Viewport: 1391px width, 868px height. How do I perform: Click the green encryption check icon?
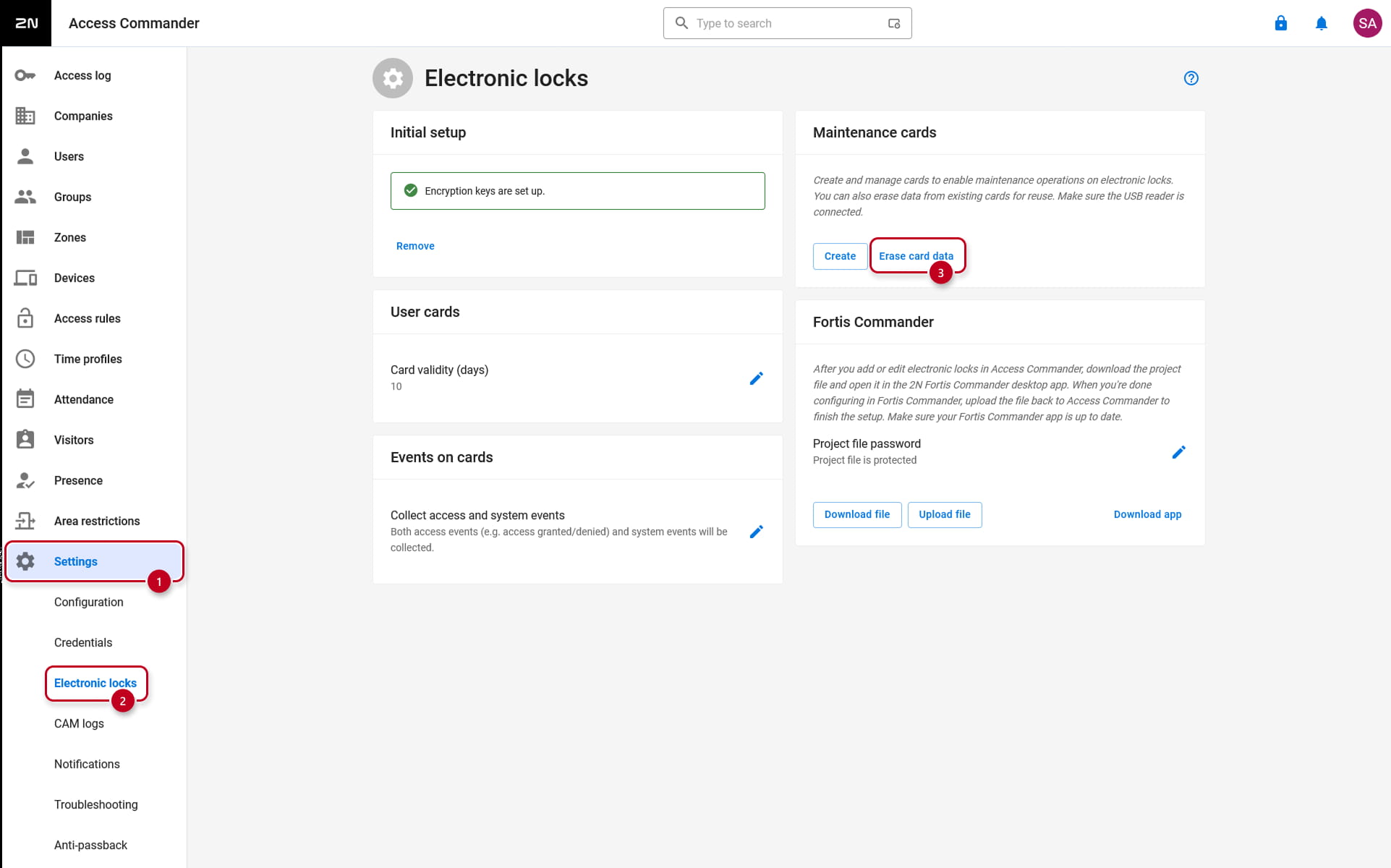(411, 190)
